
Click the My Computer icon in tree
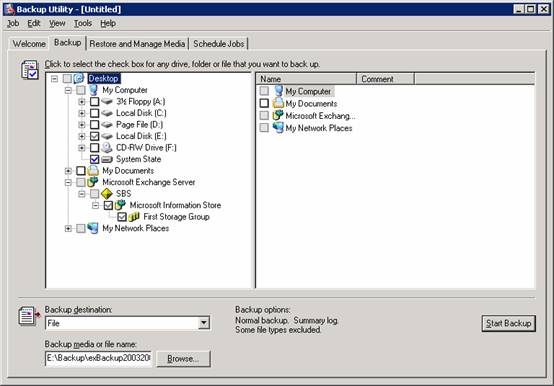[93, 90]
